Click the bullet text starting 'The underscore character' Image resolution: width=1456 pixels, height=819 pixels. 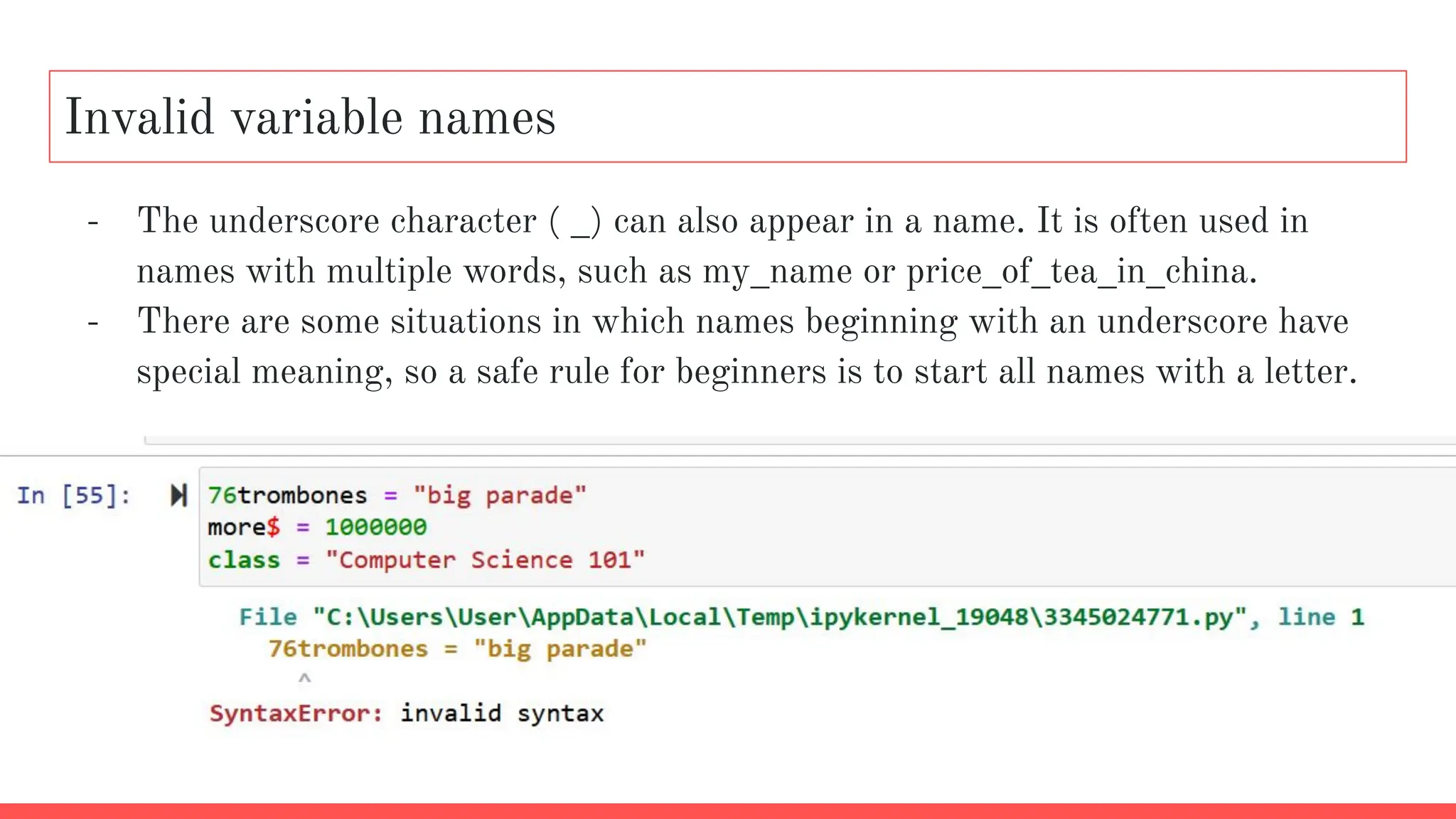[722, 246]
